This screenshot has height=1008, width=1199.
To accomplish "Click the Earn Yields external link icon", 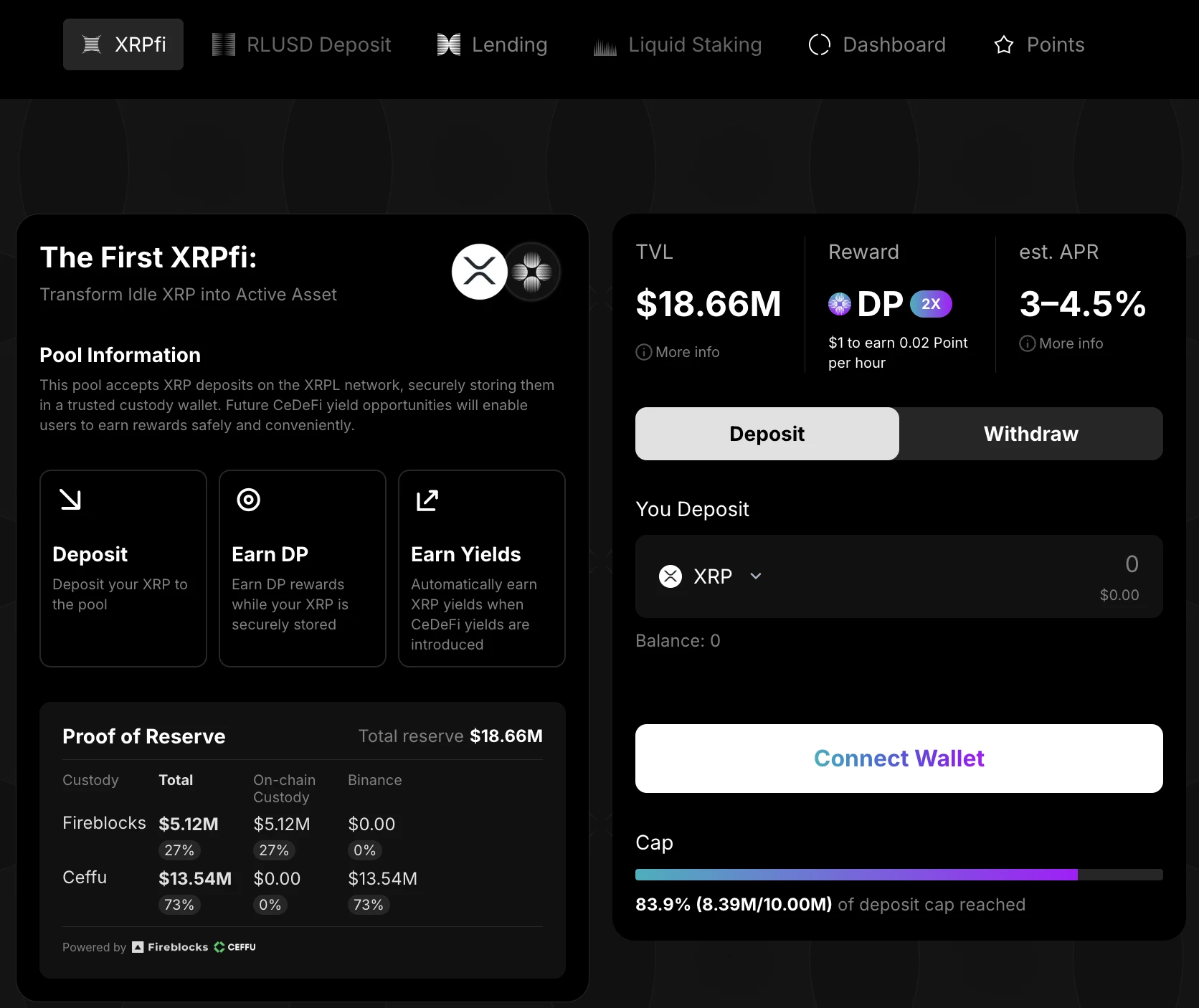I will click(x=427, y=500).
